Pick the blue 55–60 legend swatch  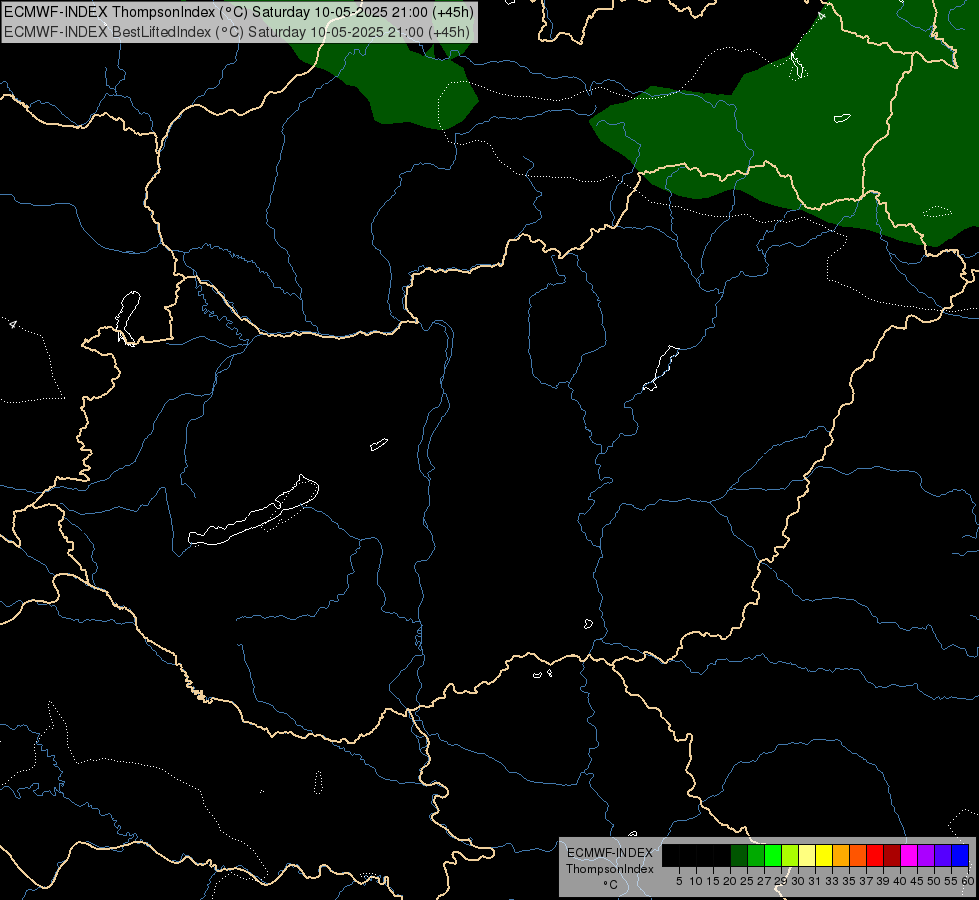tap(960, 855)
